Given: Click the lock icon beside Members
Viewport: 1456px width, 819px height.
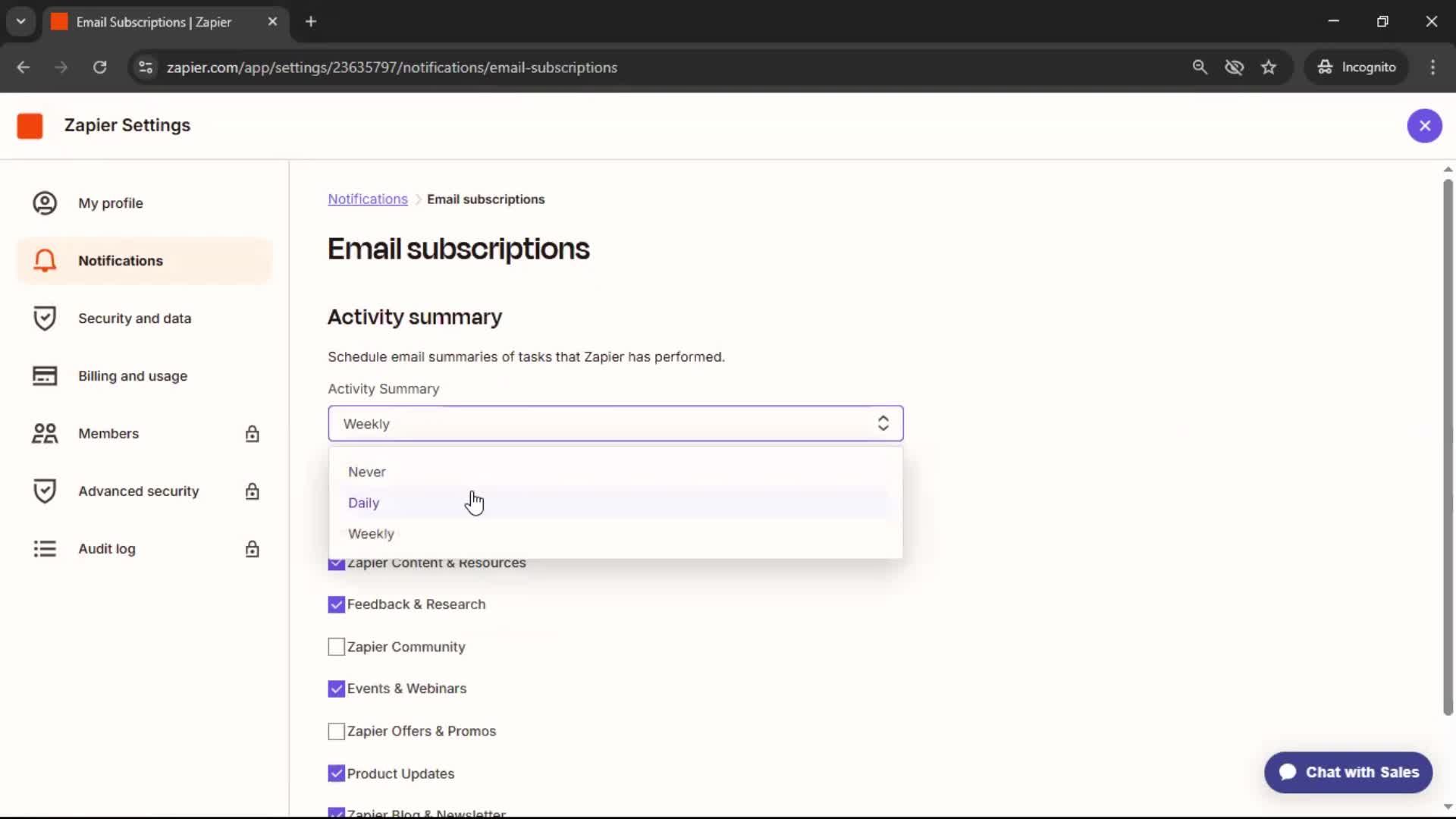Looking at the screenshot, I should pyautogui.click(x=253, y=434).
